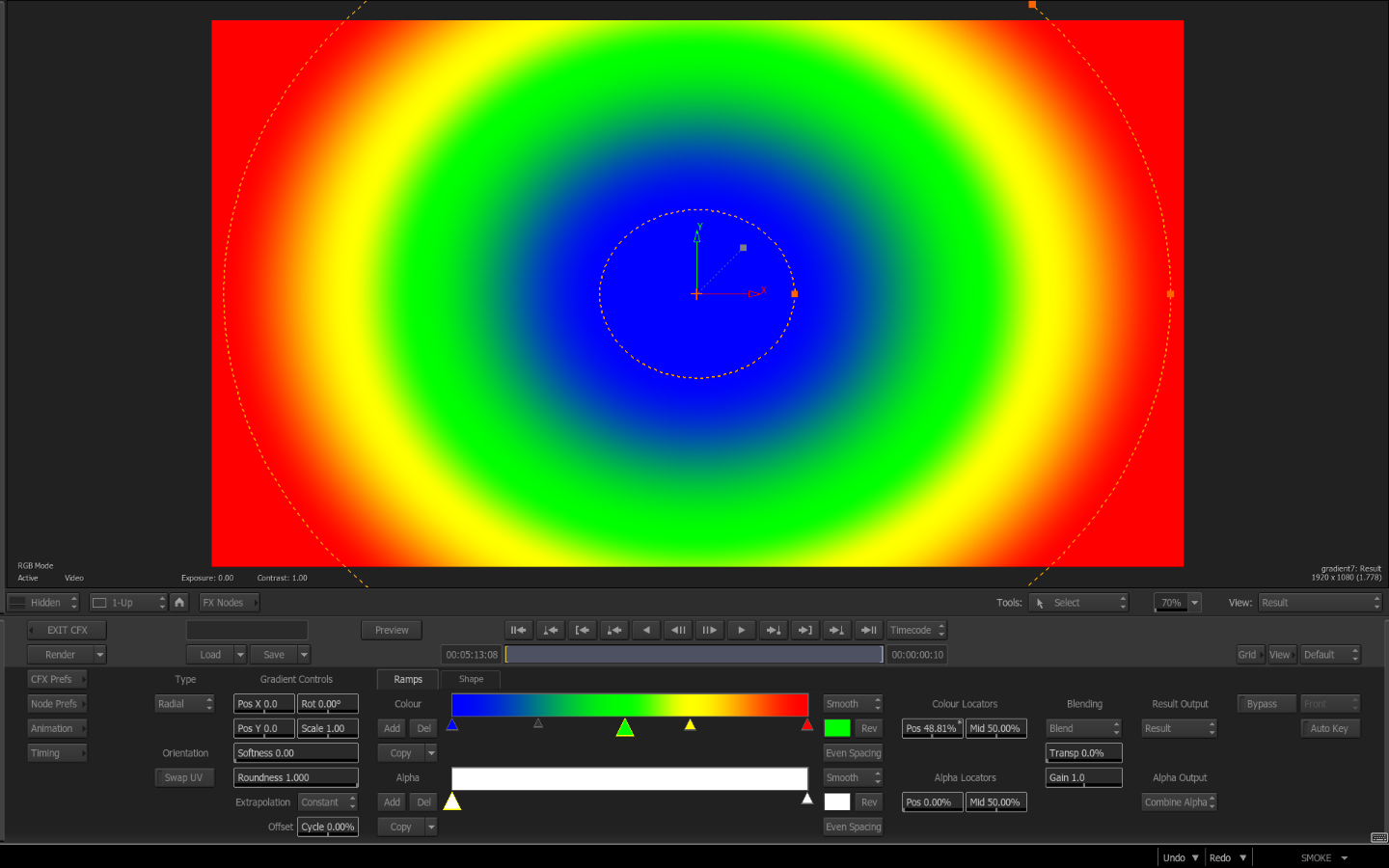Click the EXIT CFX button
Viewport: 1389px width, 868px height.
67,630
